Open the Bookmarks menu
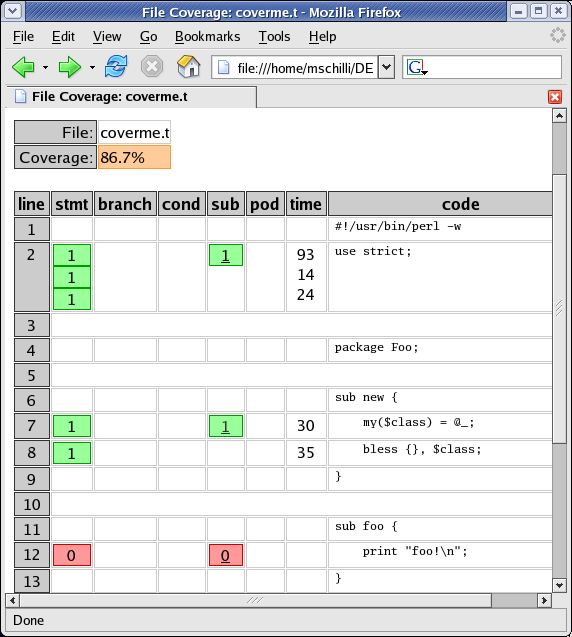The height and width of the screenshot is (637, 572). click(x=208, y=37)
